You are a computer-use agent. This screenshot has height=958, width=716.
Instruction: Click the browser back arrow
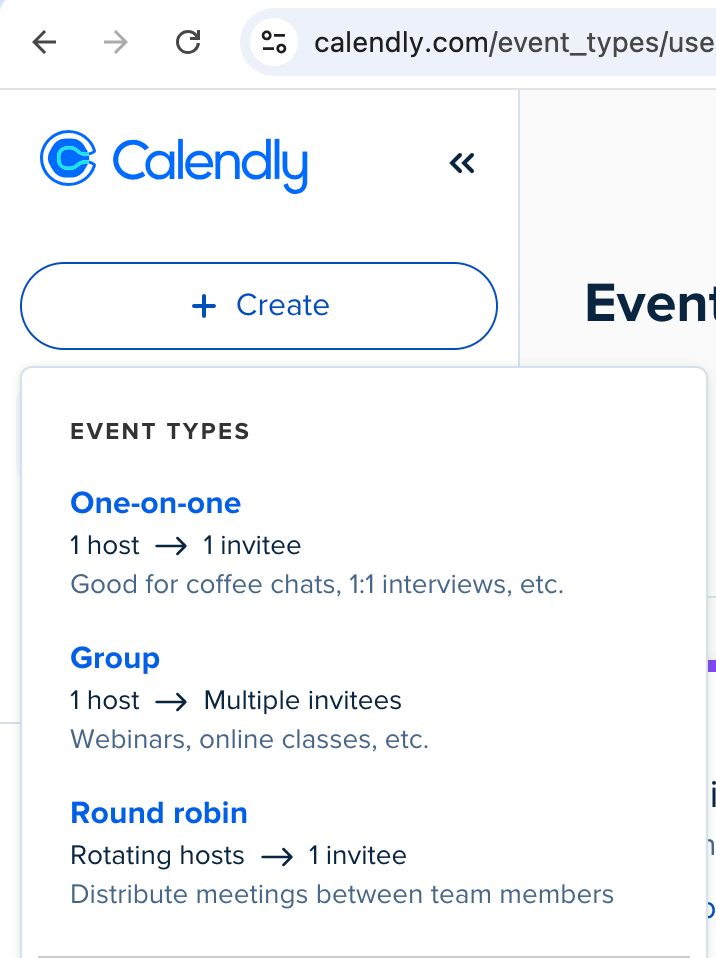click(45, 42)
